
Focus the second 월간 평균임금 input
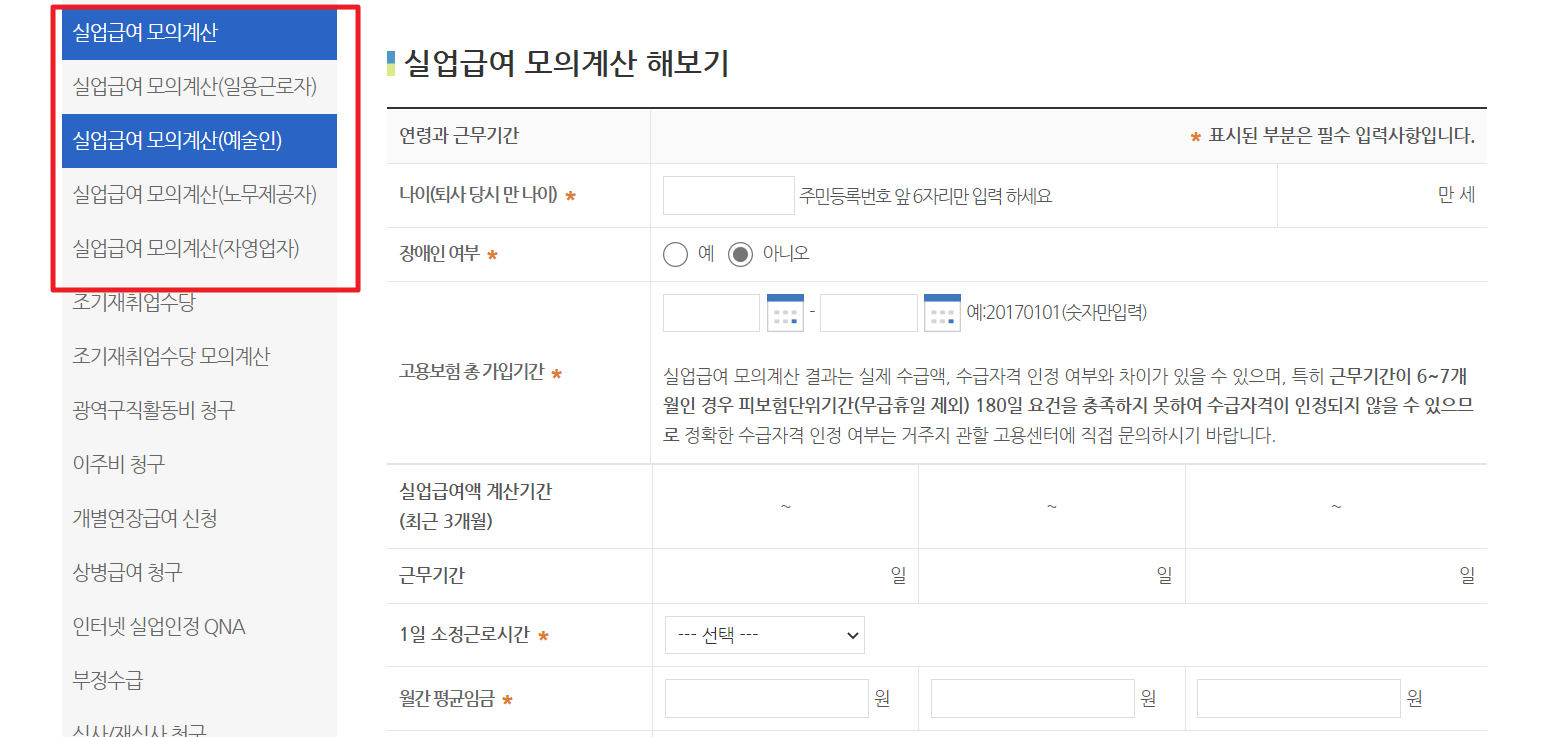[1033, 699]
